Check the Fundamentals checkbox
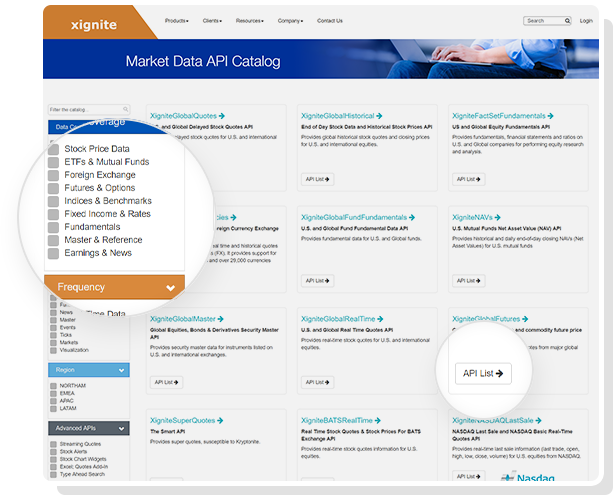 54,227
